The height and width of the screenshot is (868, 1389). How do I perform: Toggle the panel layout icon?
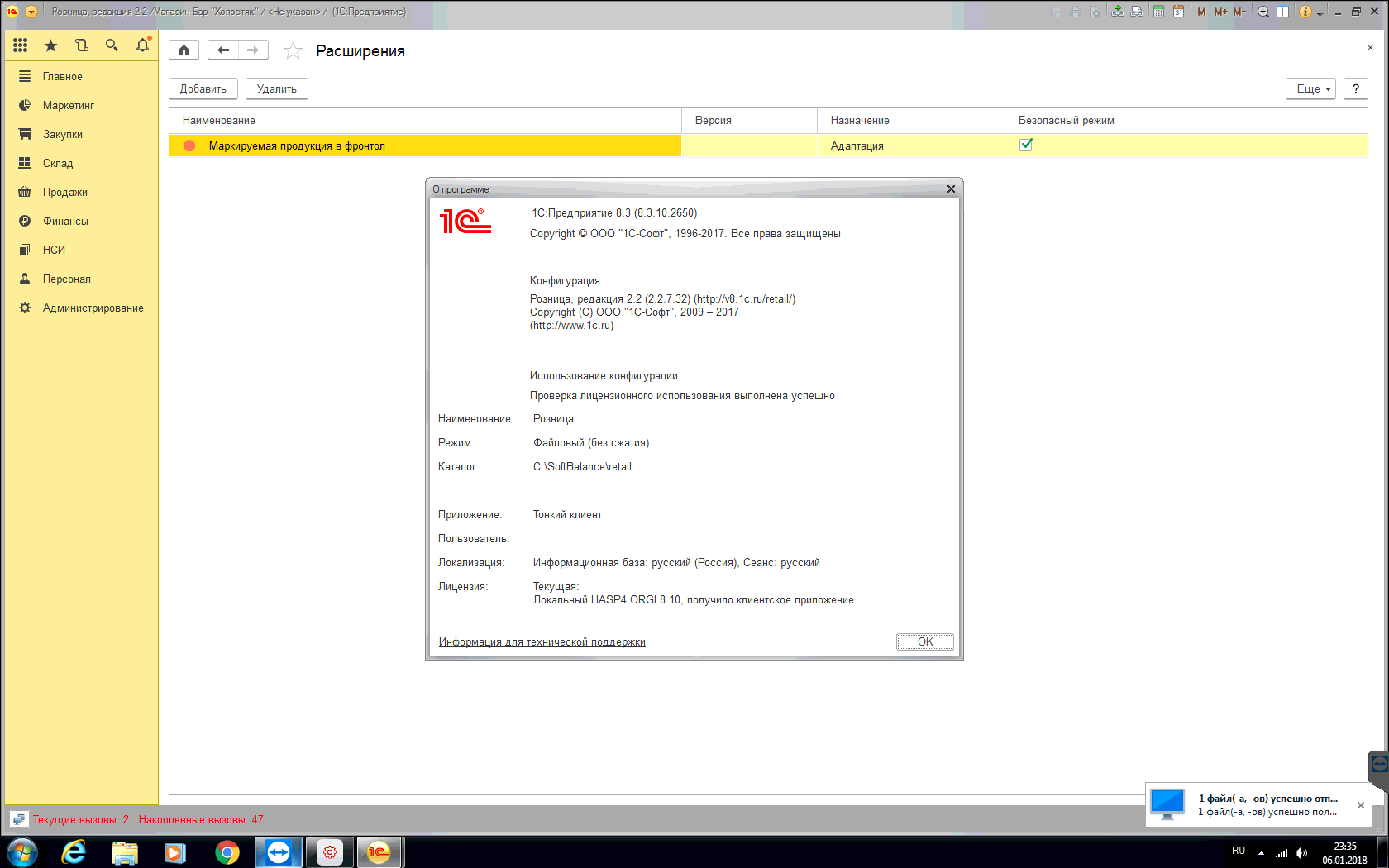1282,12
